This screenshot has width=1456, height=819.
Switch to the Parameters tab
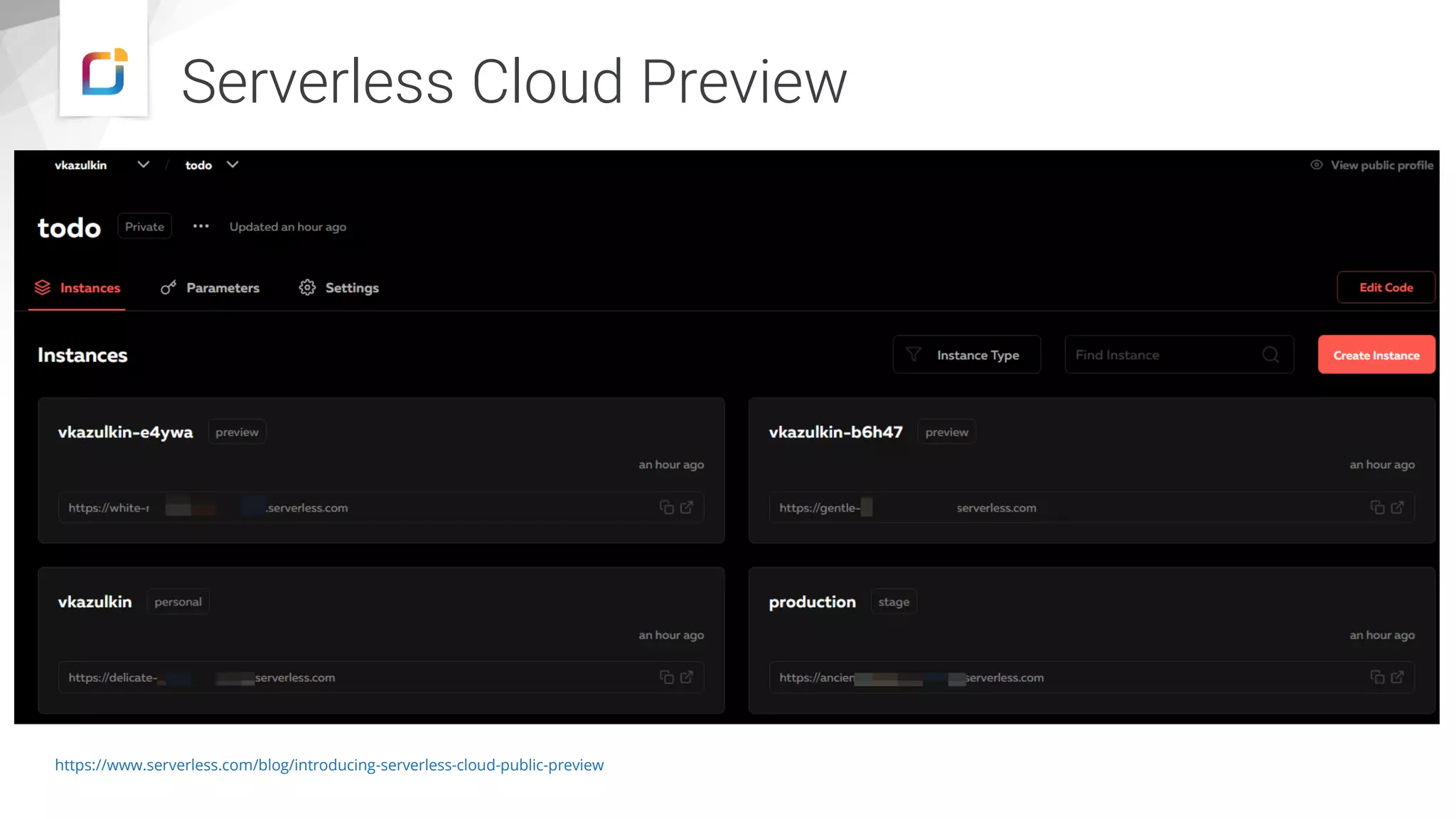click(x=210, y=288)
